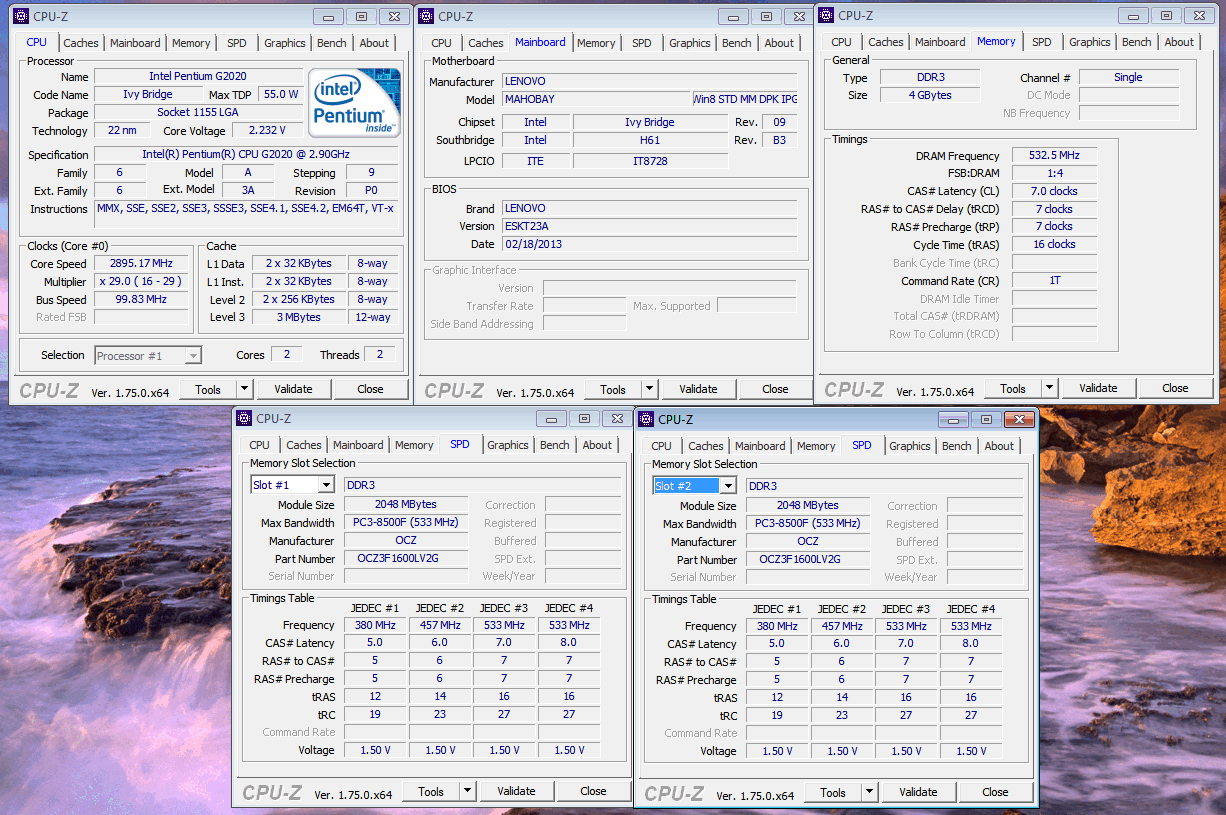Click the Intel Pentium inside logo
The image size is (1226, 815).
click(354, 103)
